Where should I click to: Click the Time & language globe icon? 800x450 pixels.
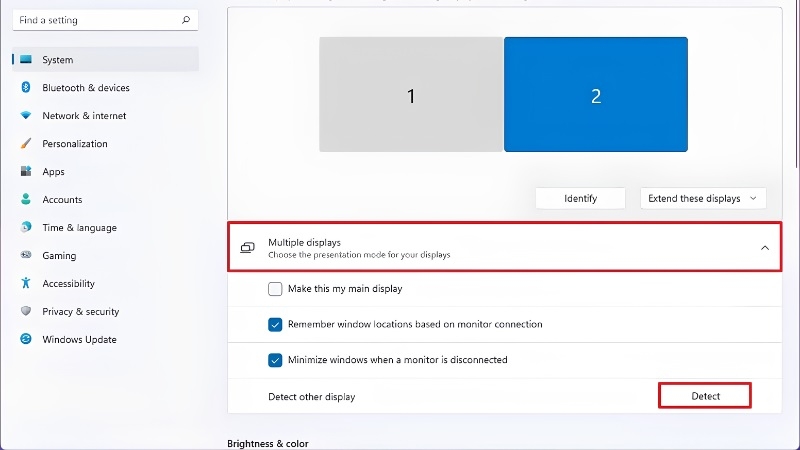pyautogui.click(x=26, y=227)
